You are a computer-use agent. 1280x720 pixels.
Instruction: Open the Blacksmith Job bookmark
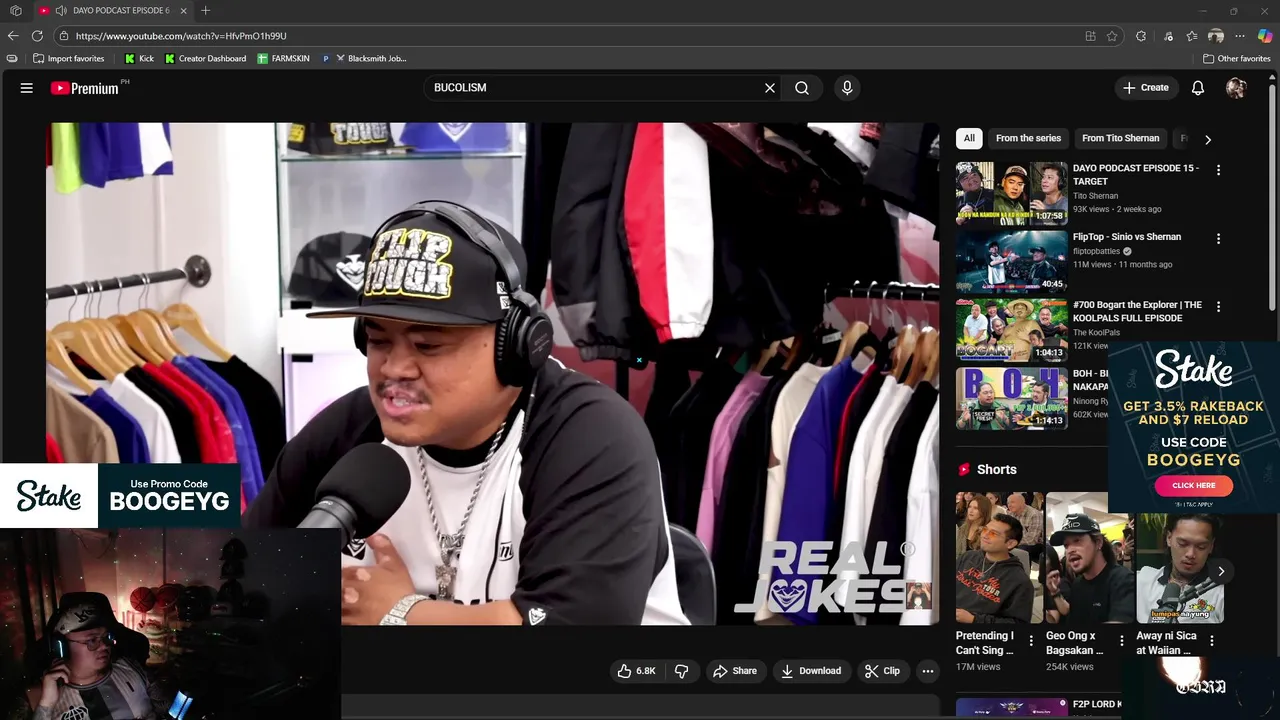[371, 58]
